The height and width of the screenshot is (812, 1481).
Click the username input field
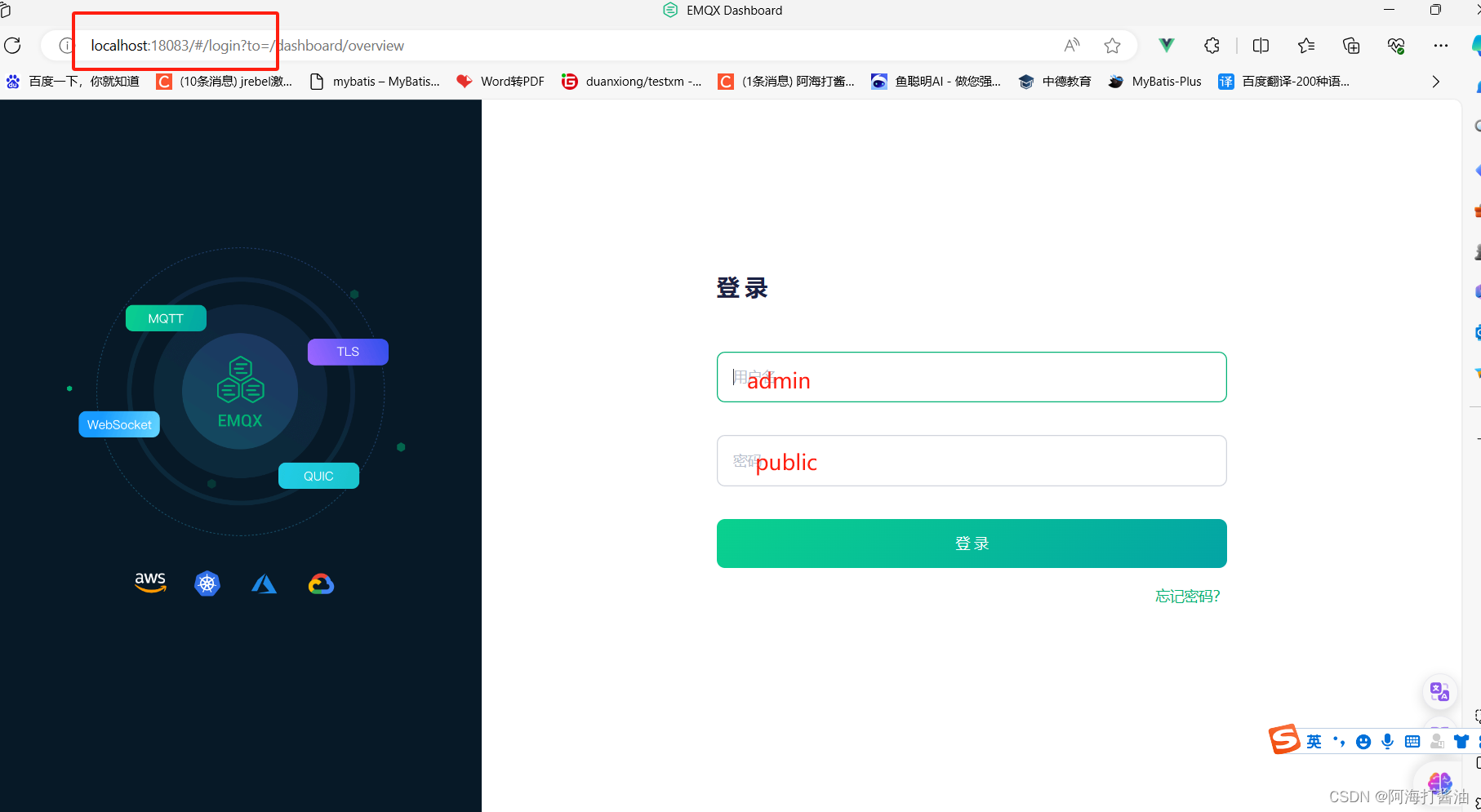[972, 377]
